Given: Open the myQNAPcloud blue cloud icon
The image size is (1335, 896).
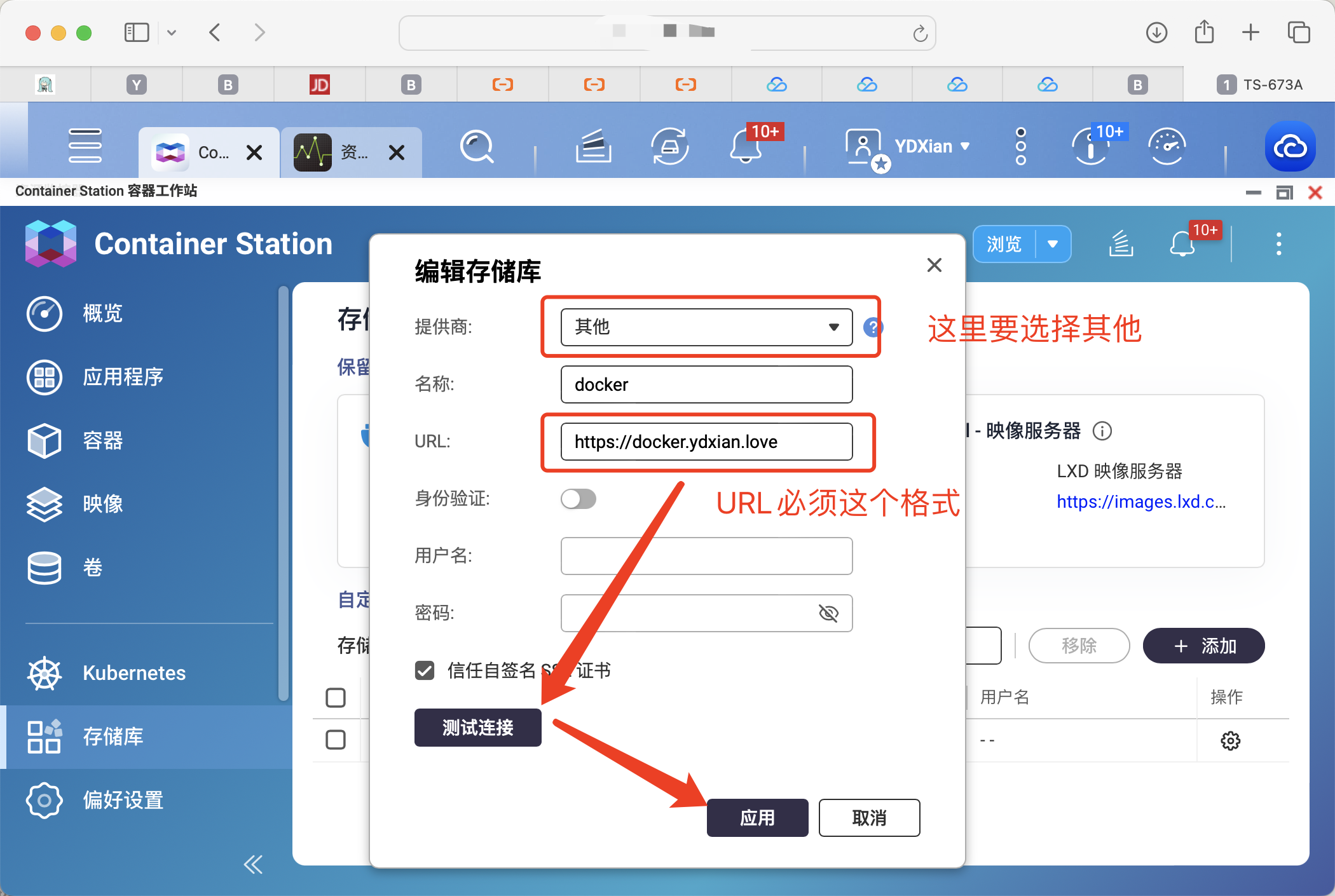Looking at the screenshot, I should 1290,146.
